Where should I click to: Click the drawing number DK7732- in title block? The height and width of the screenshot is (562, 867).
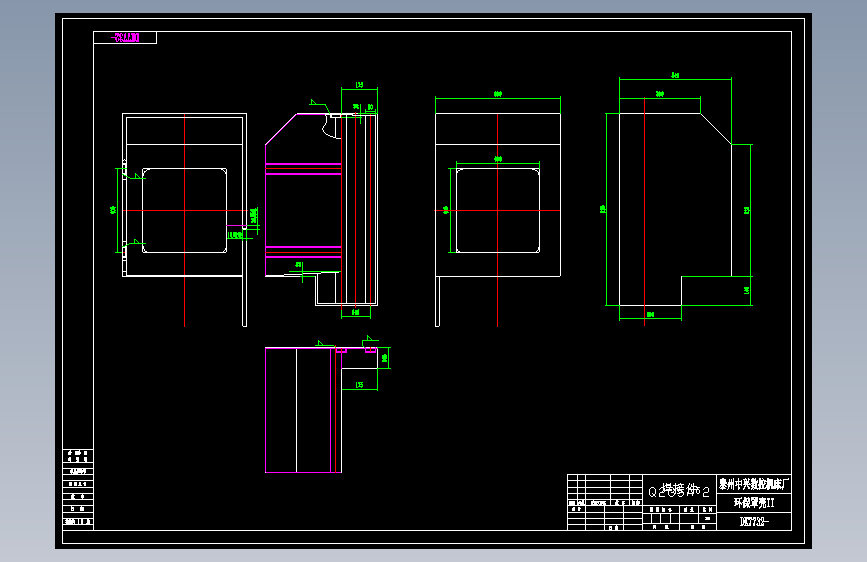click(754, 521)
